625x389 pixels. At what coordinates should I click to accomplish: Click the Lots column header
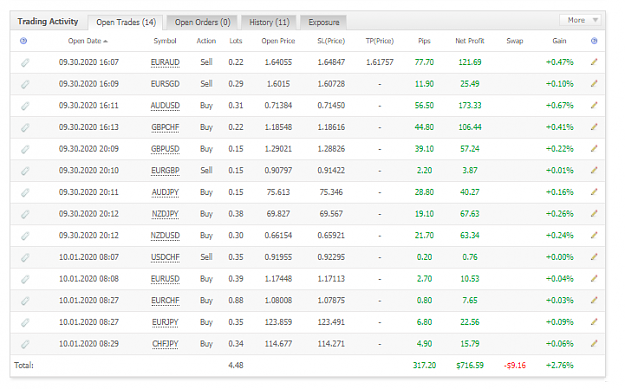point(236,41)
